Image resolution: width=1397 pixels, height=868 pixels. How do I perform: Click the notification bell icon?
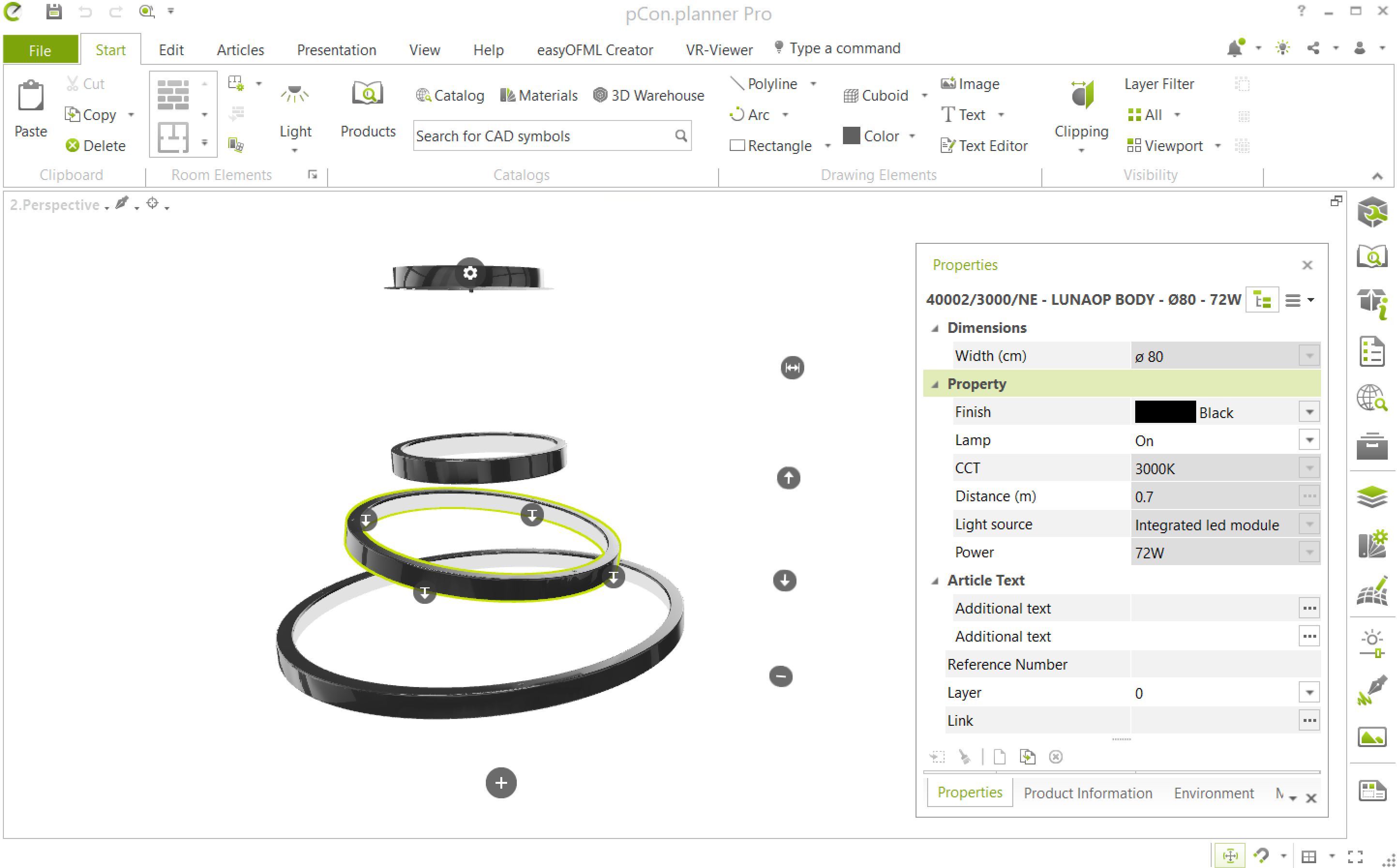coord(1234,48)
